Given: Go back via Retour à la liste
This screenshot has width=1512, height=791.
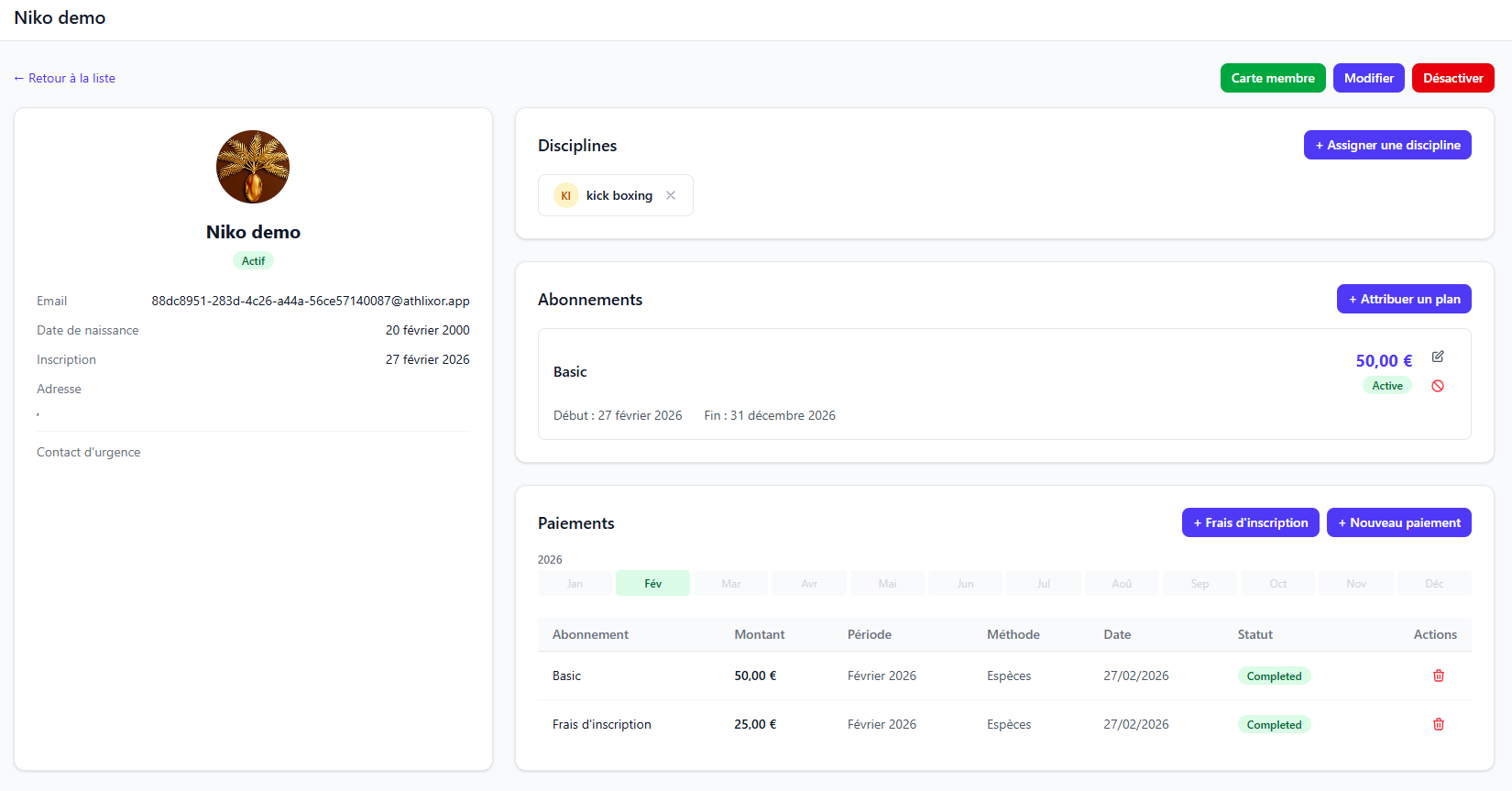Looking at the screenshot, I should 65,78.
